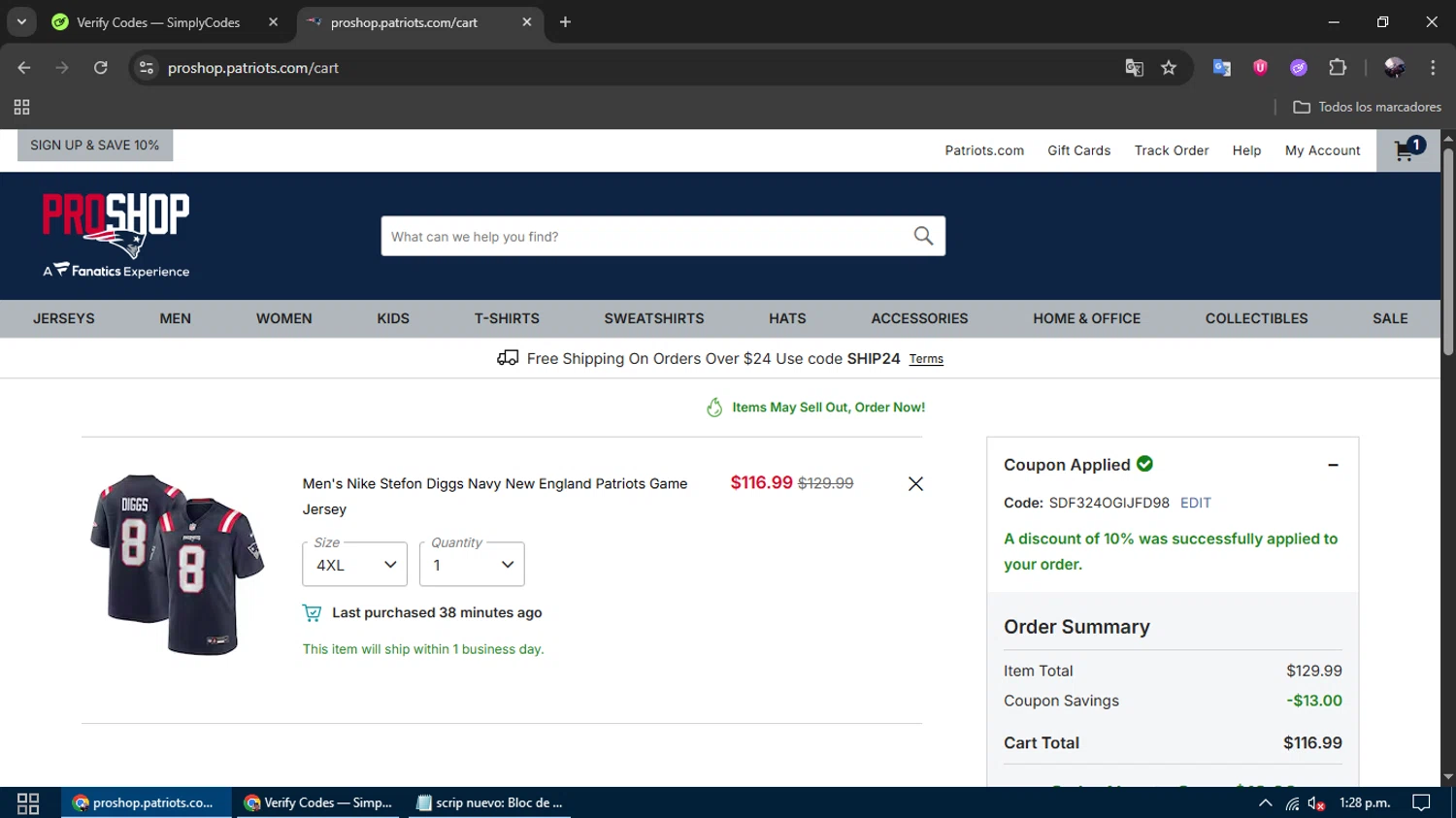Open the scrip nuevo Bloc de notas taskbar item
1456x818 pixels.
[x=490, y=803]
